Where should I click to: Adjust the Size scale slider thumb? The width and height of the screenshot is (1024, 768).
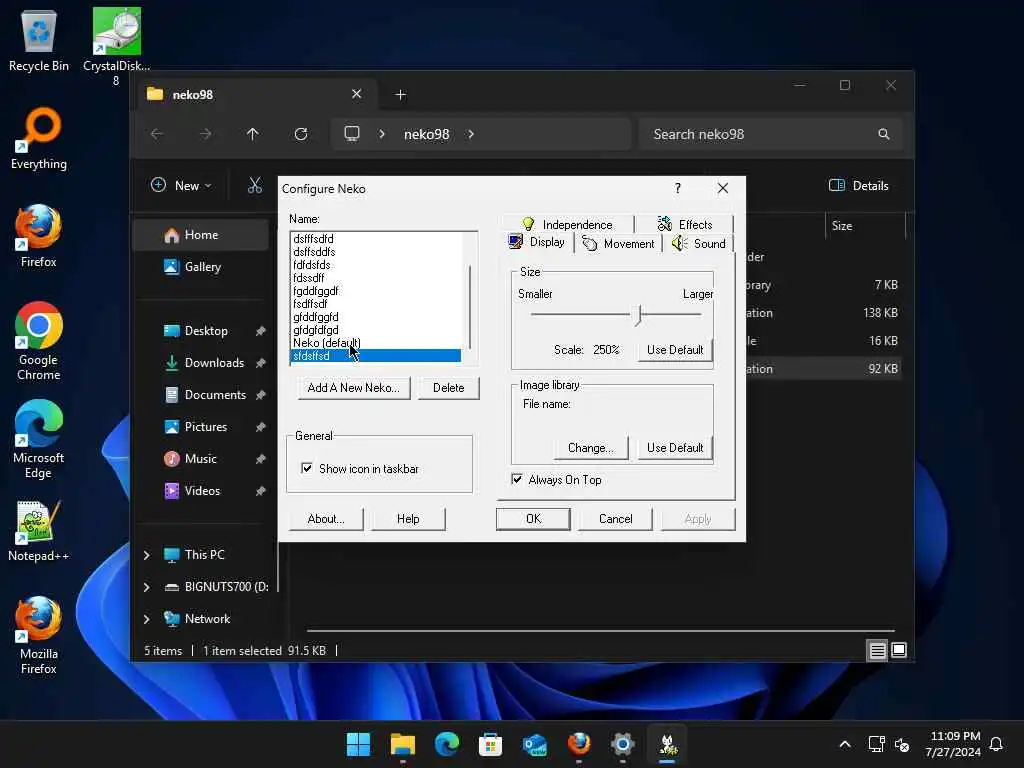tap(639, 315)
